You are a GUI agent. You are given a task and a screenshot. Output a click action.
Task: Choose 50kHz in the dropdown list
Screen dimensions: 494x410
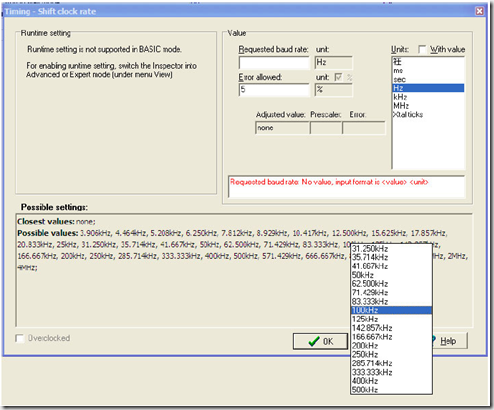point(391,275)
